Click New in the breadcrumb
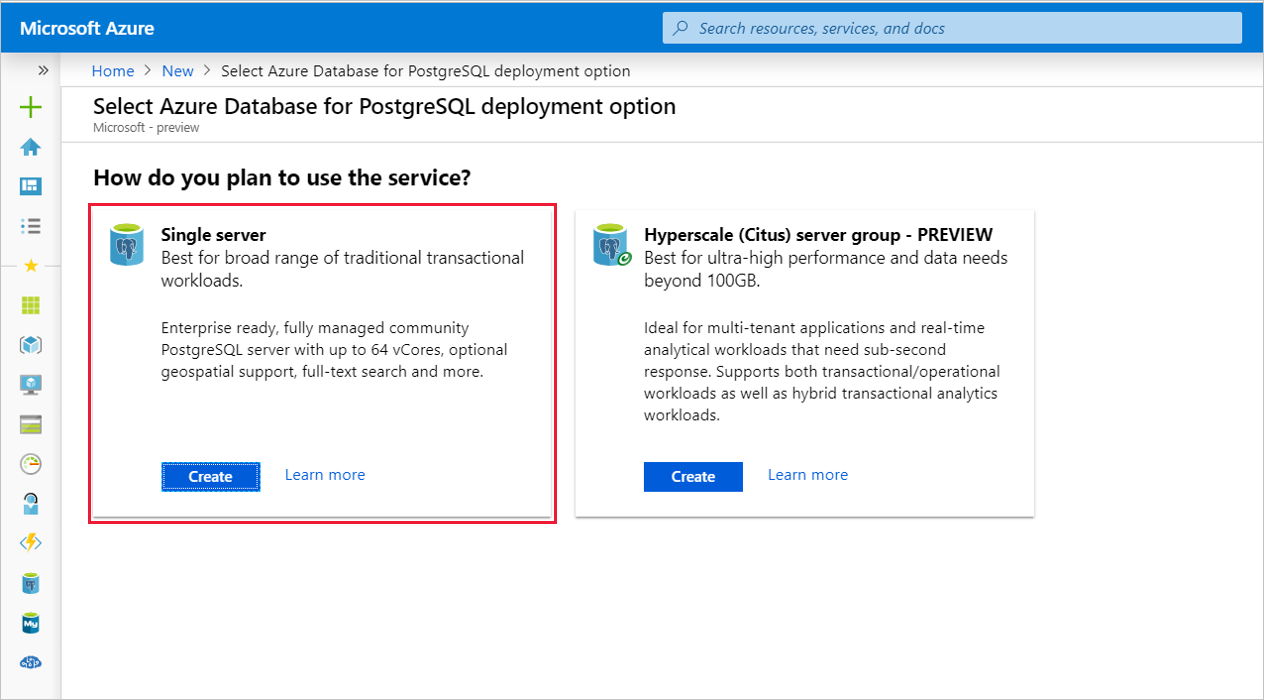Screen dimensions: 1264x700 click(x=178, y=71)
